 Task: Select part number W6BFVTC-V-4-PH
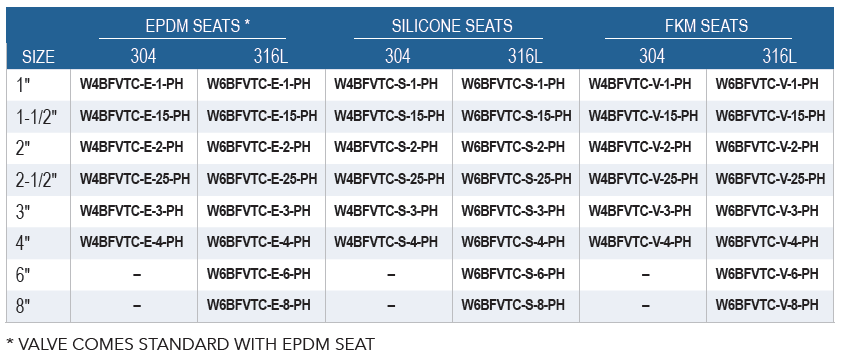[x=767, y=242]
